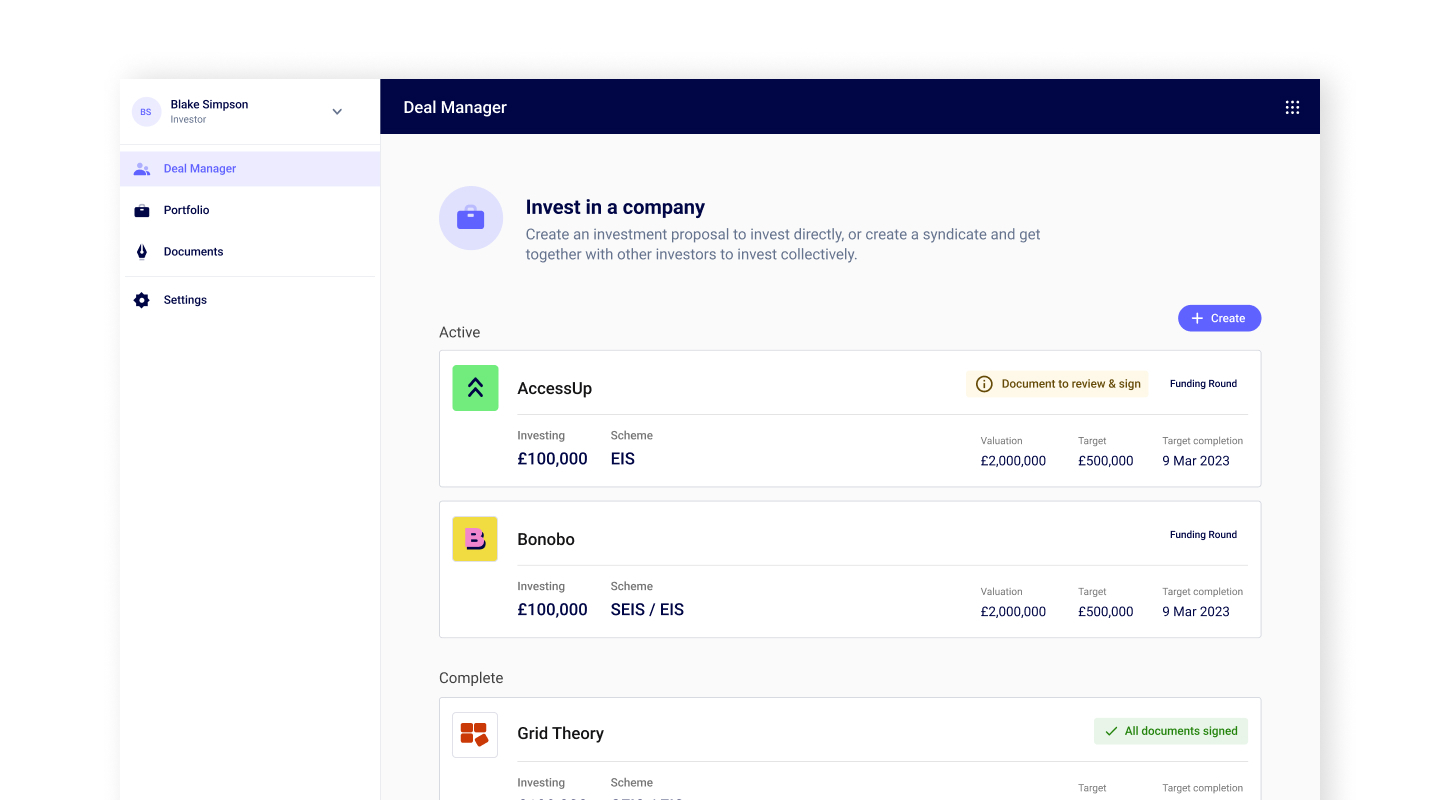Click the green checkmark on signed badge
This screenshot has height=800, width=1440.
(x=1110, y=731)
